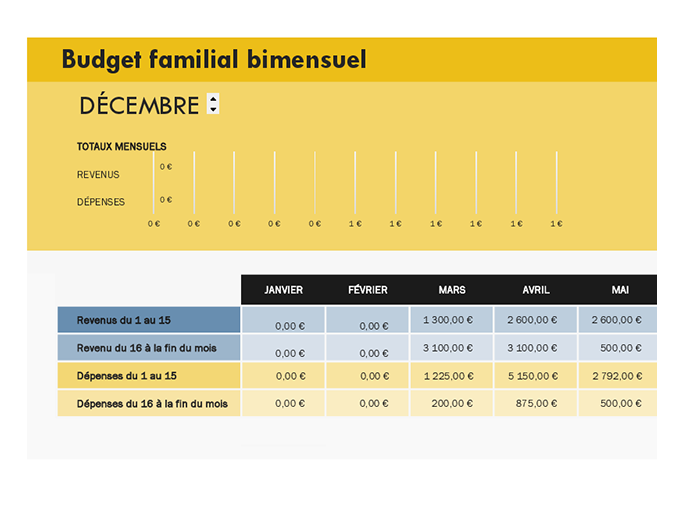Click the DÉPENSES chart label
Screen dimensions: 675x520
tap(101, 202)
